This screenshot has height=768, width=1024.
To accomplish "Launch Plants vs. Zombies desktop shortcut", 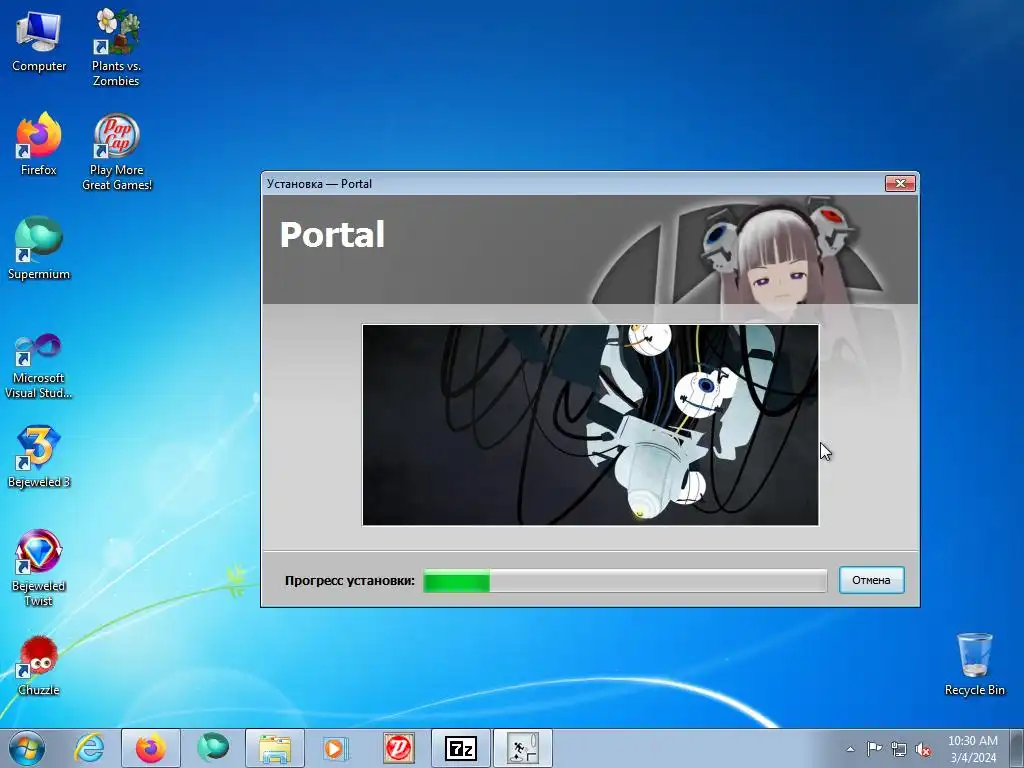I will [116, 47].
